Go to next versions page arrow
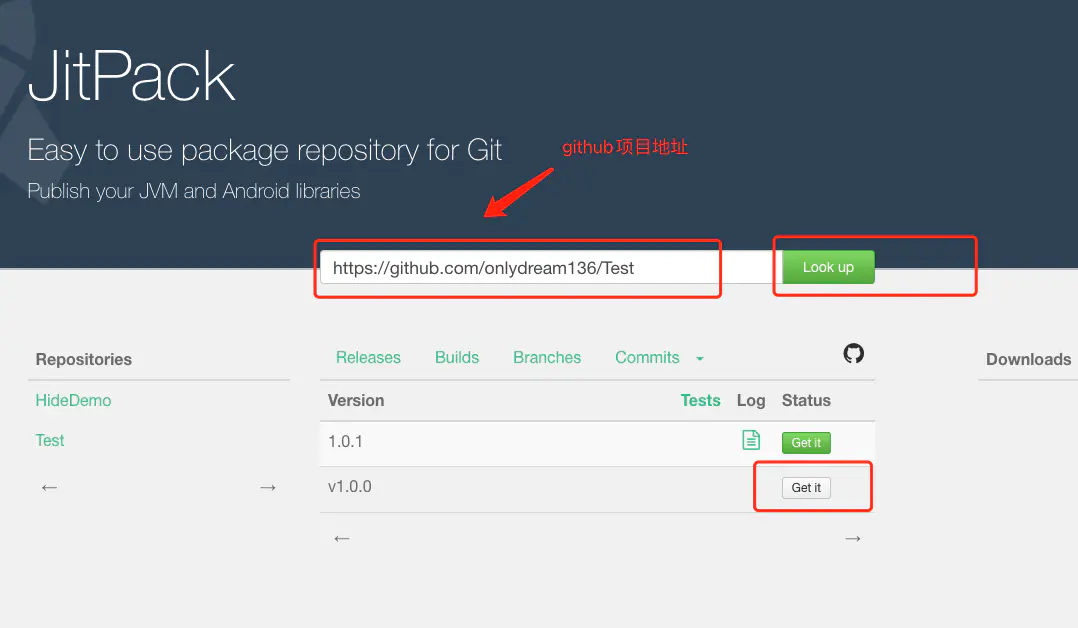 (852, 539)
